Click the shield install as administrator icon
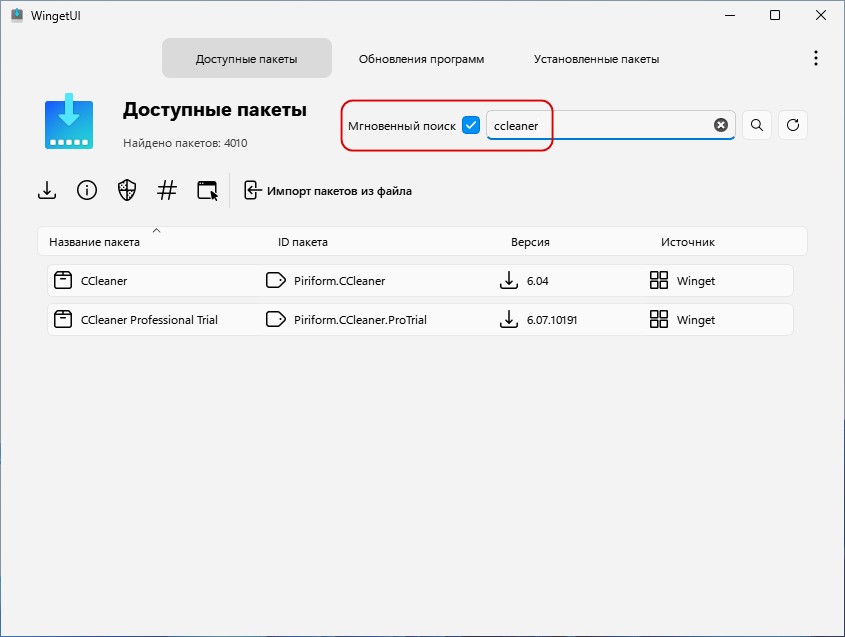 click(127, 190)
